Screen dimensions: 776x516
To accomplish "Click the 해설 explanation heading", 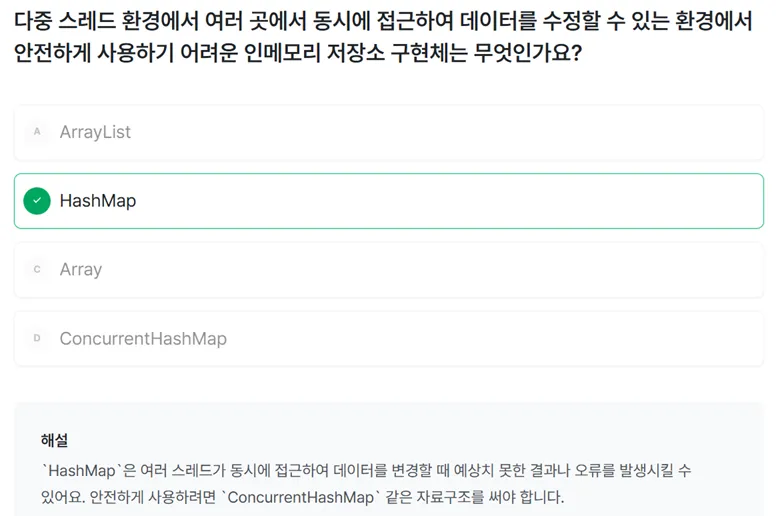I will [x=54, y=440].
